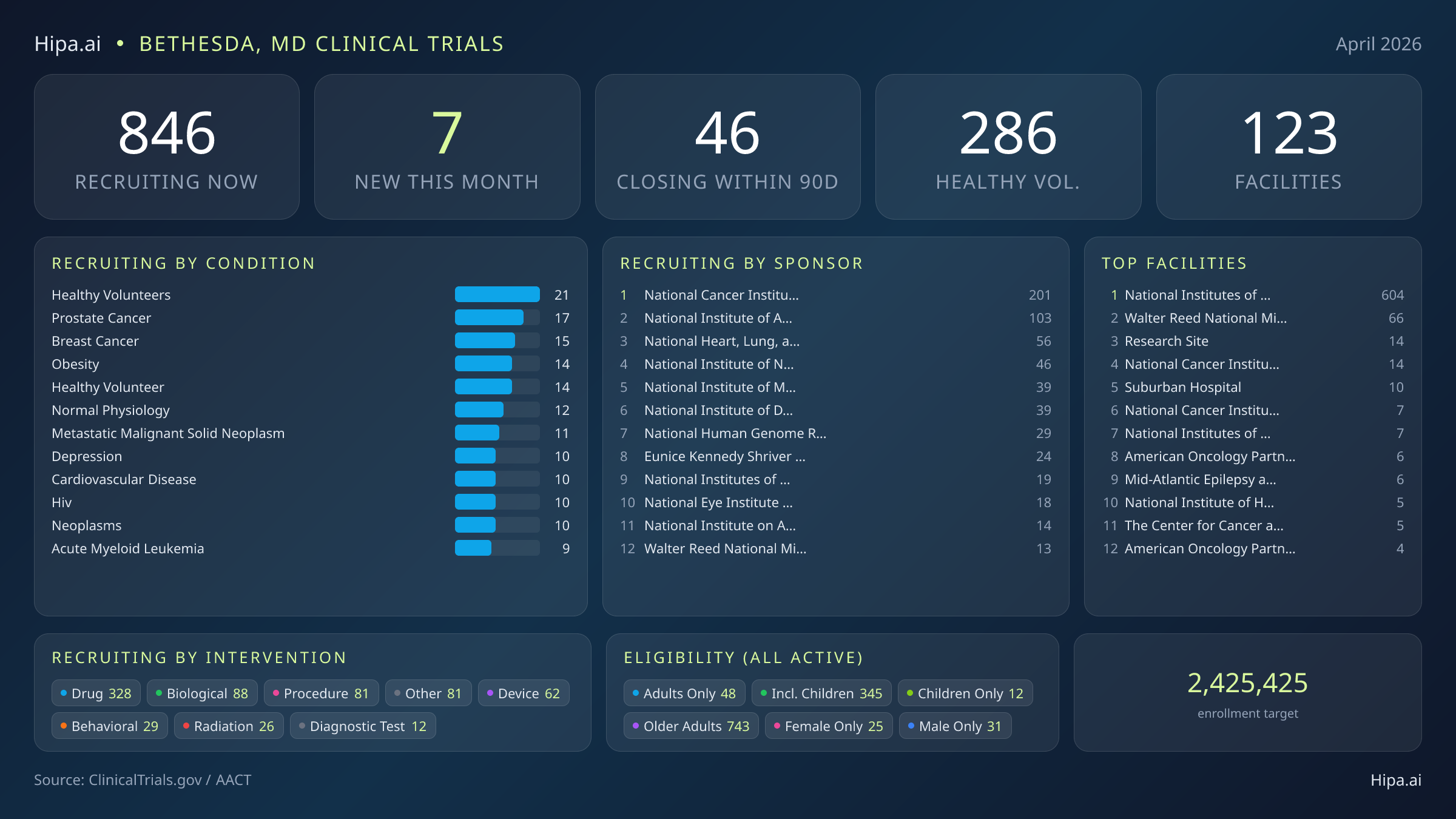Select the Behavioral 29 intervention chip
The height and width of the screenshot is (819, 1456).
click(110, 726)
